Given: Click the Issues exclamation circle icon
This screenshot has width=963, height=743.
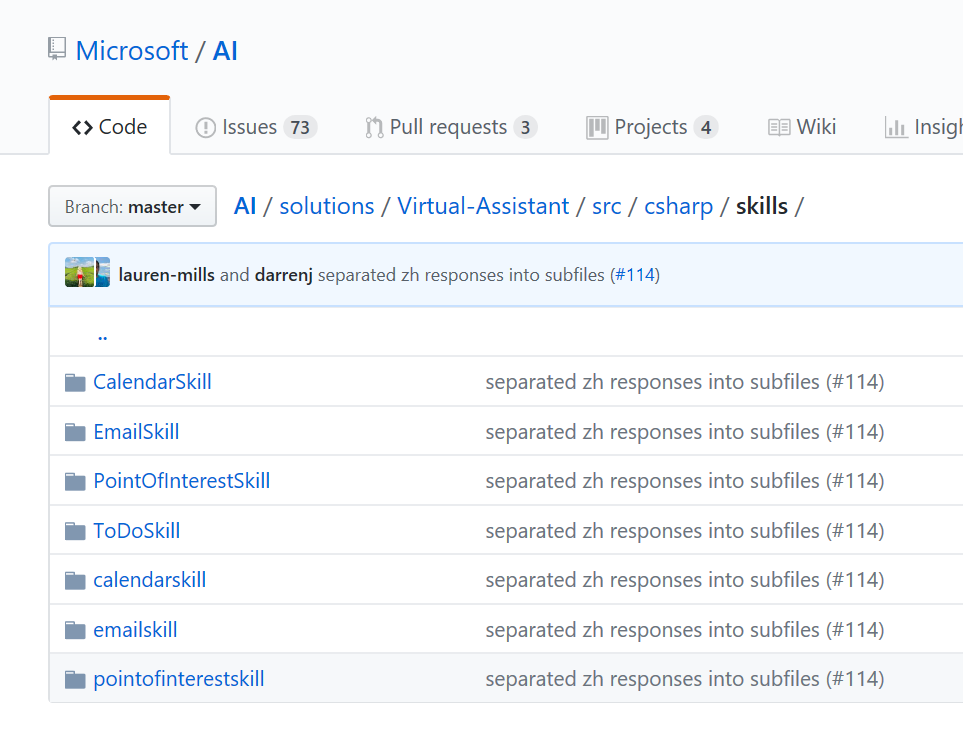Looking at the screenshot, I should pyautogui.click(x=205, y=128).
